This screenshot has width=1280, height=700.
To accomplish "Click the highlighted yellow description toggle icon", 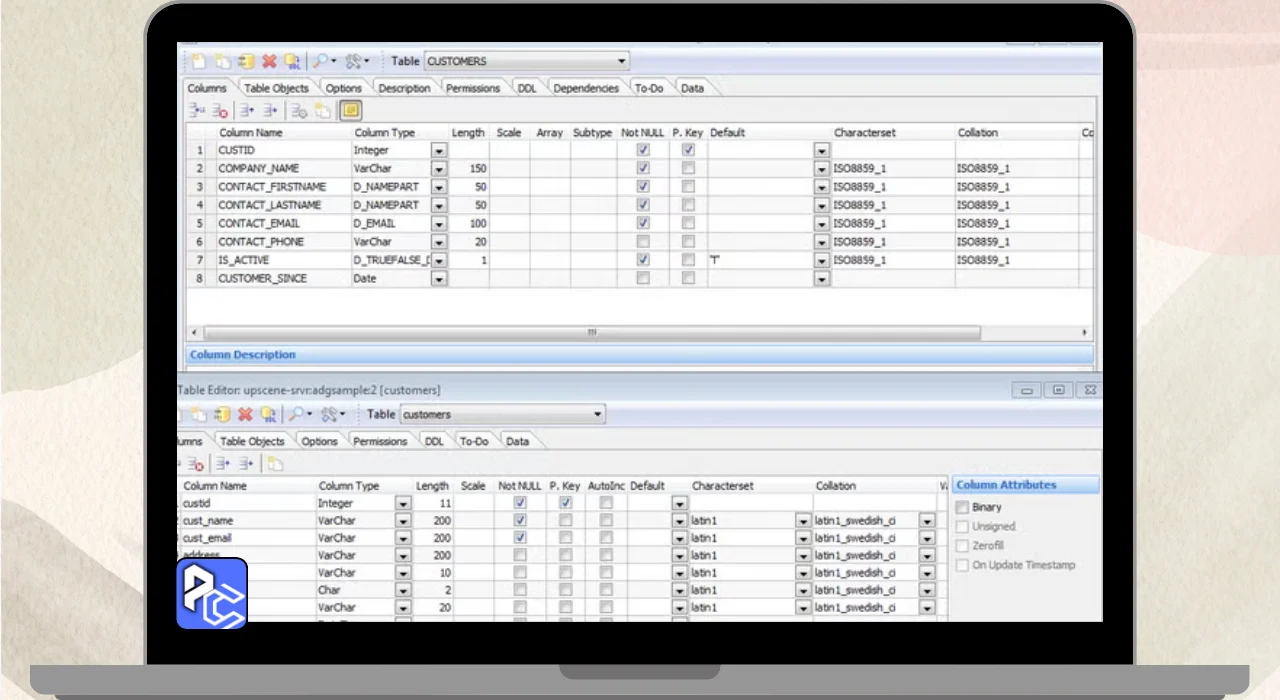I will pyautogui.click(x=350, y=111).
